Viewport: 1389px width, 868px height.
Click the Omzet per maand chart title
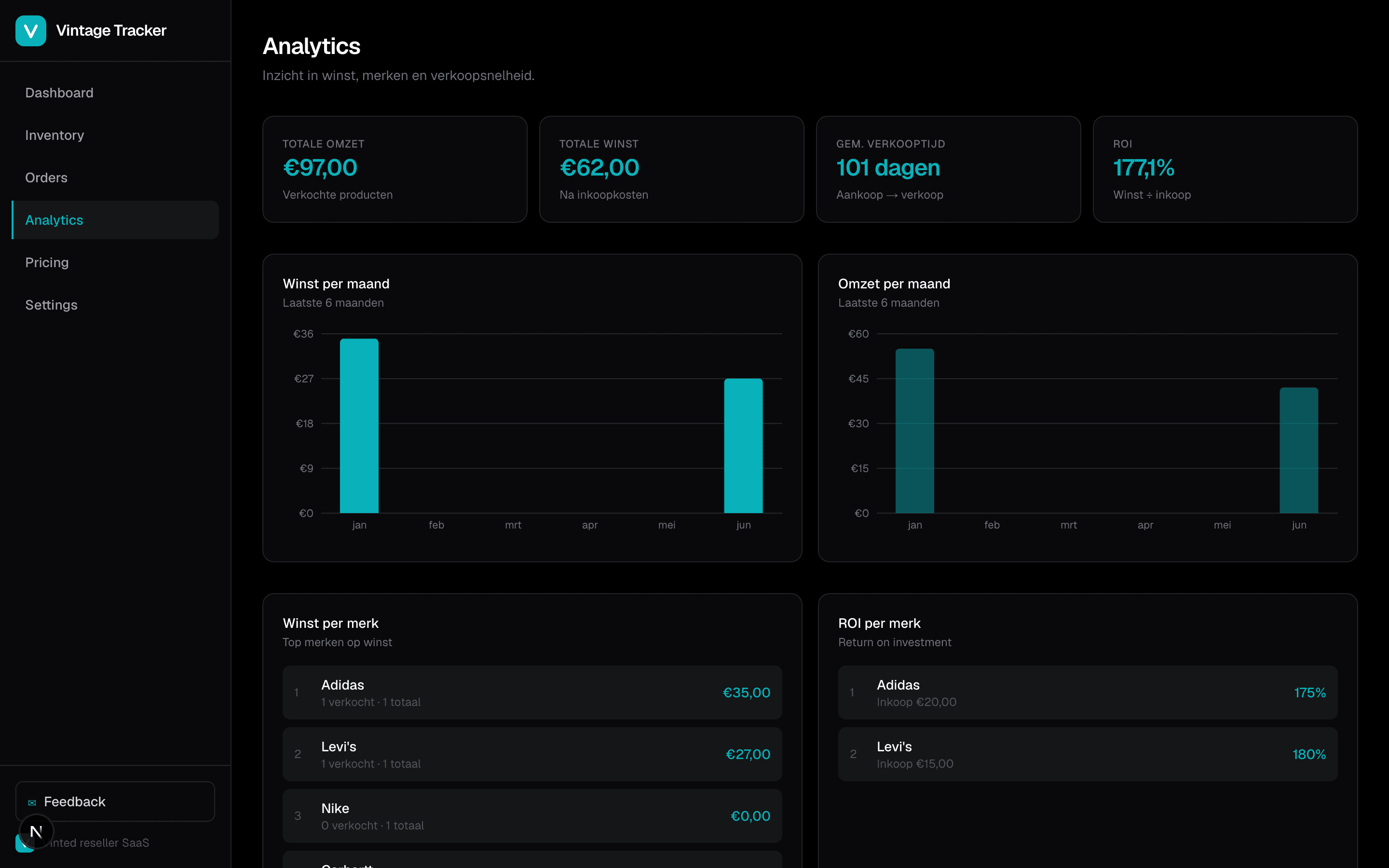(894, 284)
